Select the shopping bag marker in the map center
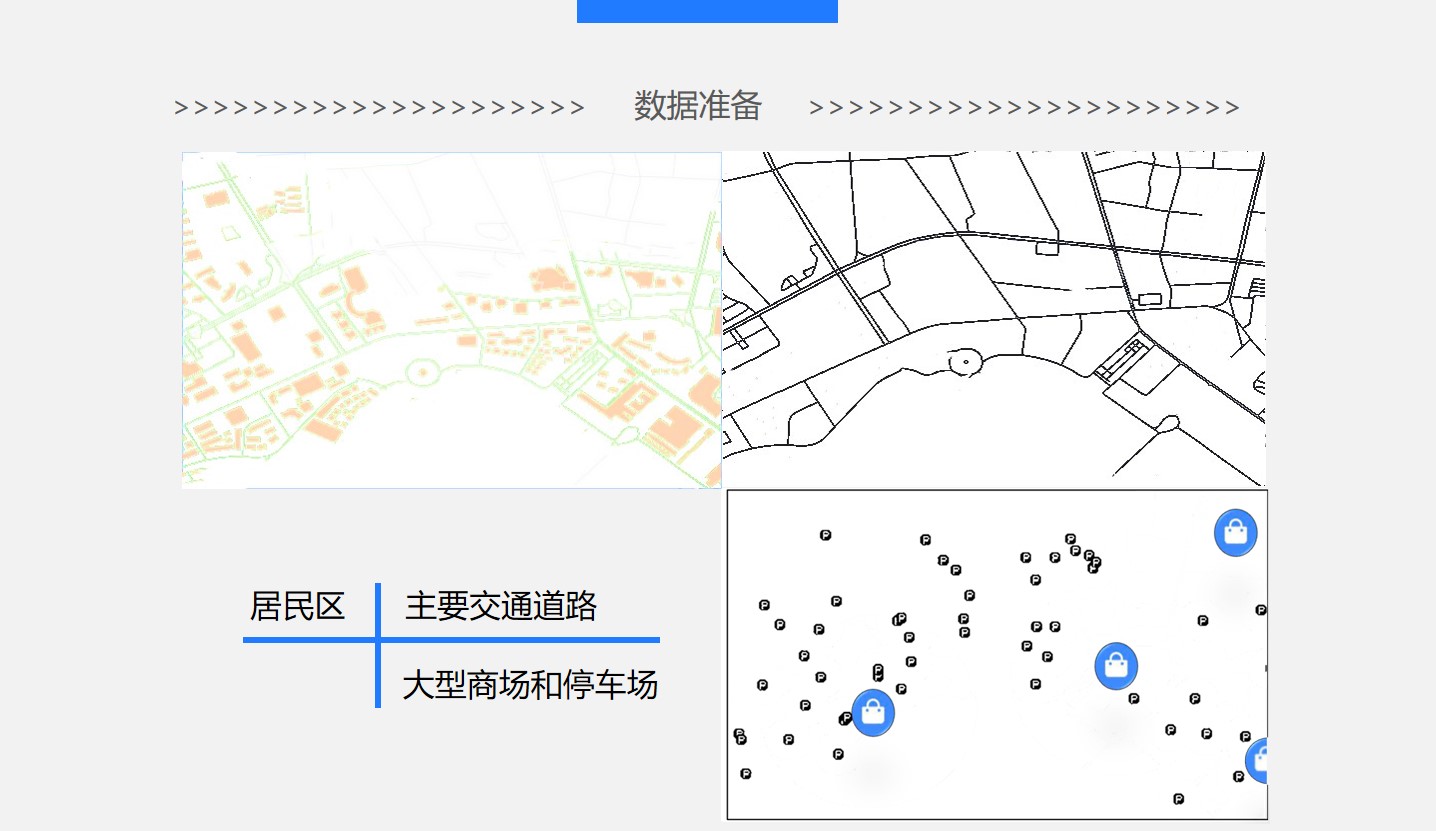Screen dimensions: 1436x831 1116,666
